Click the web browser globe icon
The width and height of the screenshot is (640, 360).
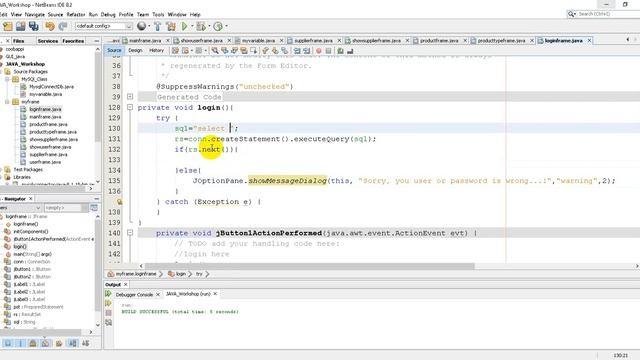tap(141, 26)
